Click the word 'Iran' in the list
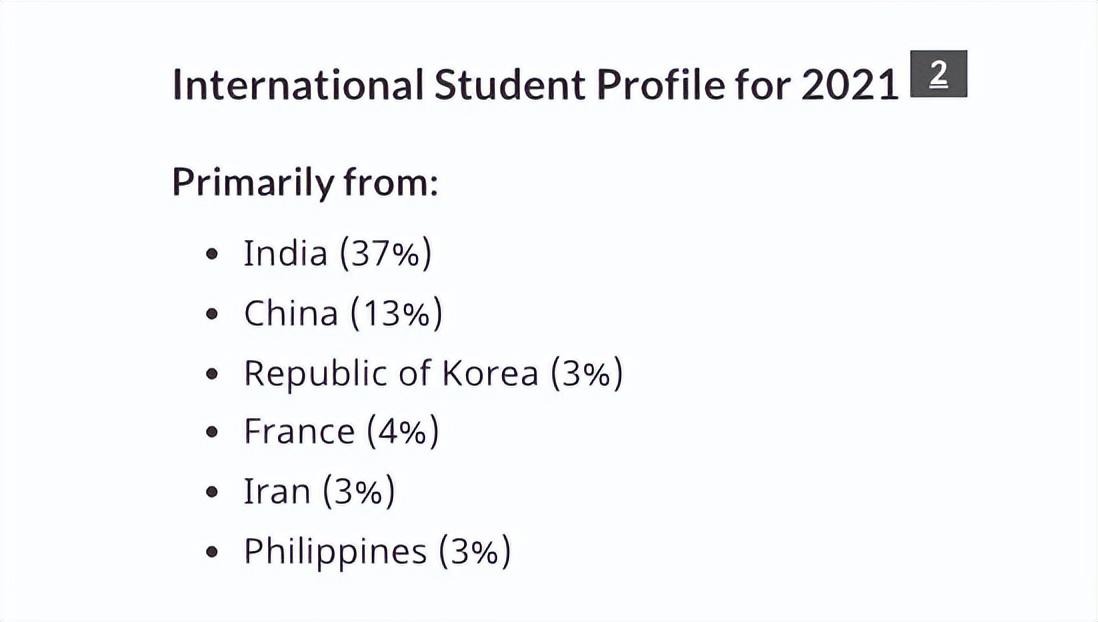 point(277,491)
